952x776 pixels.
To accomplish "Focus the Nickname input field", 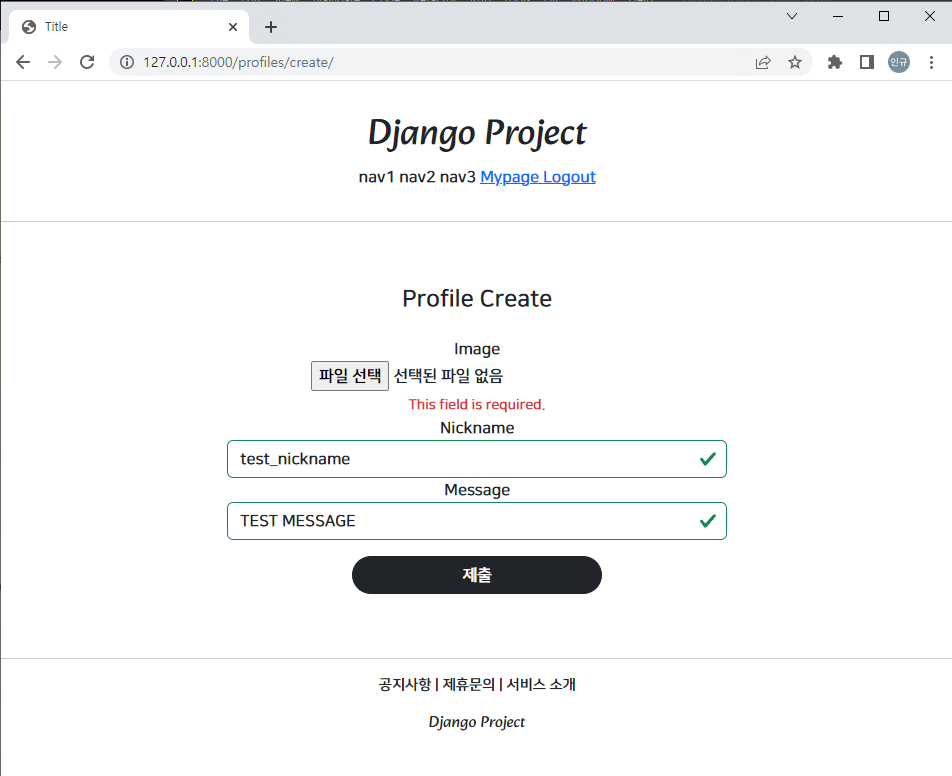I will point(477,459).
